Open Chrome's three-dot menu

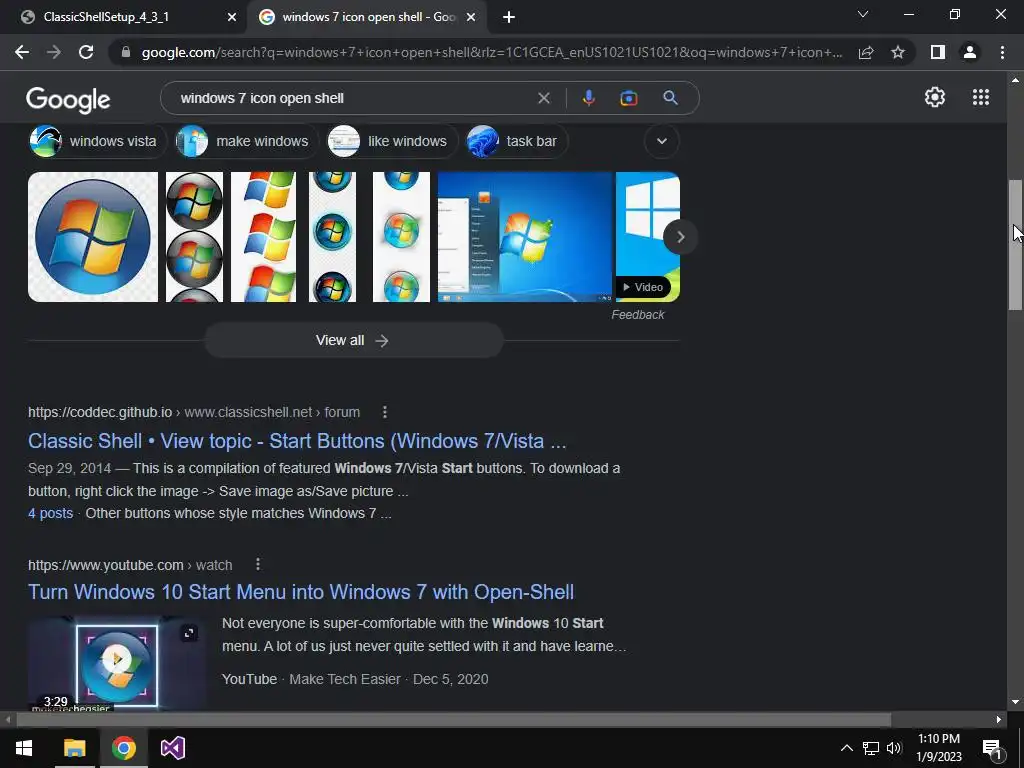1002,52
